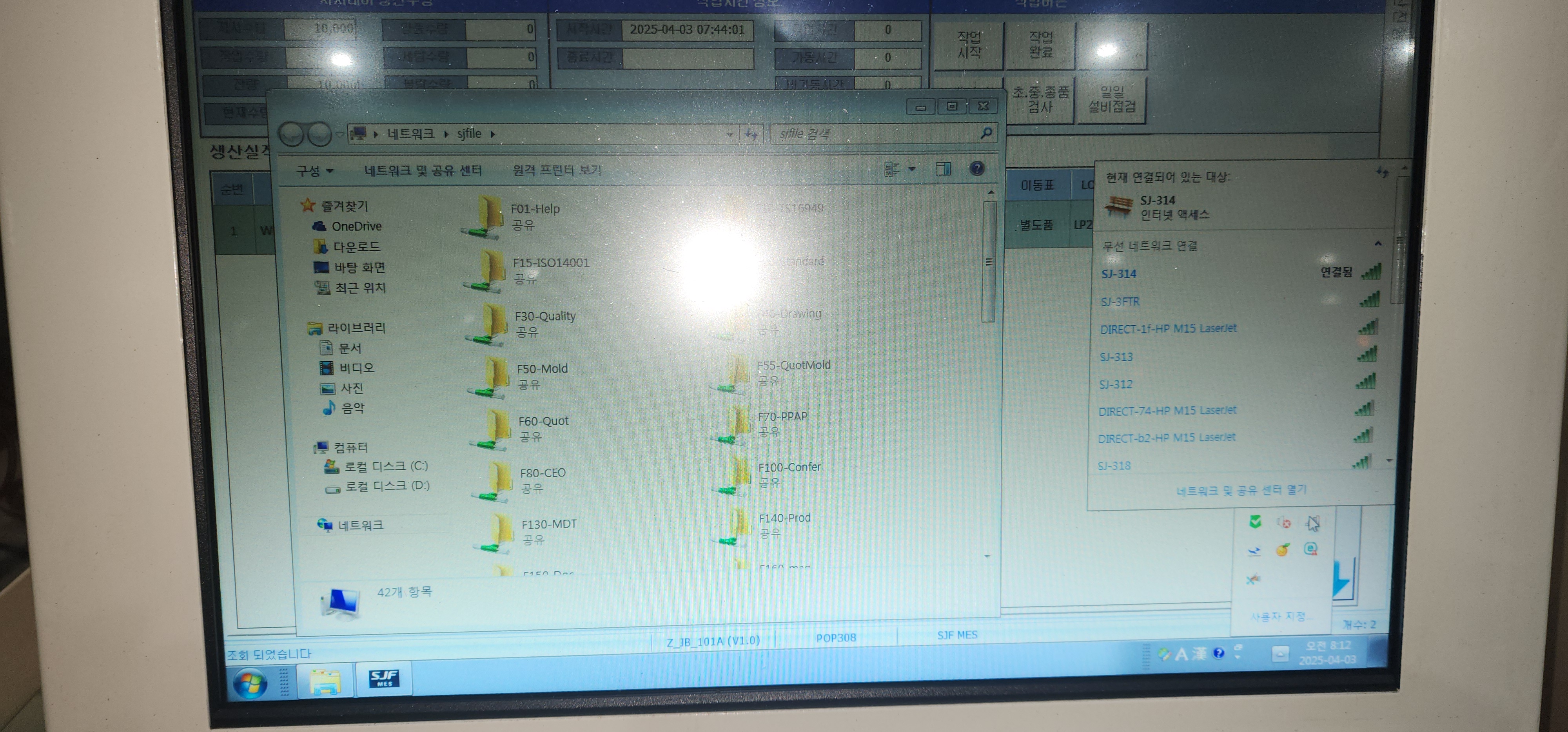
Task: Click the Windows Start orb
Action: [250, 683]
